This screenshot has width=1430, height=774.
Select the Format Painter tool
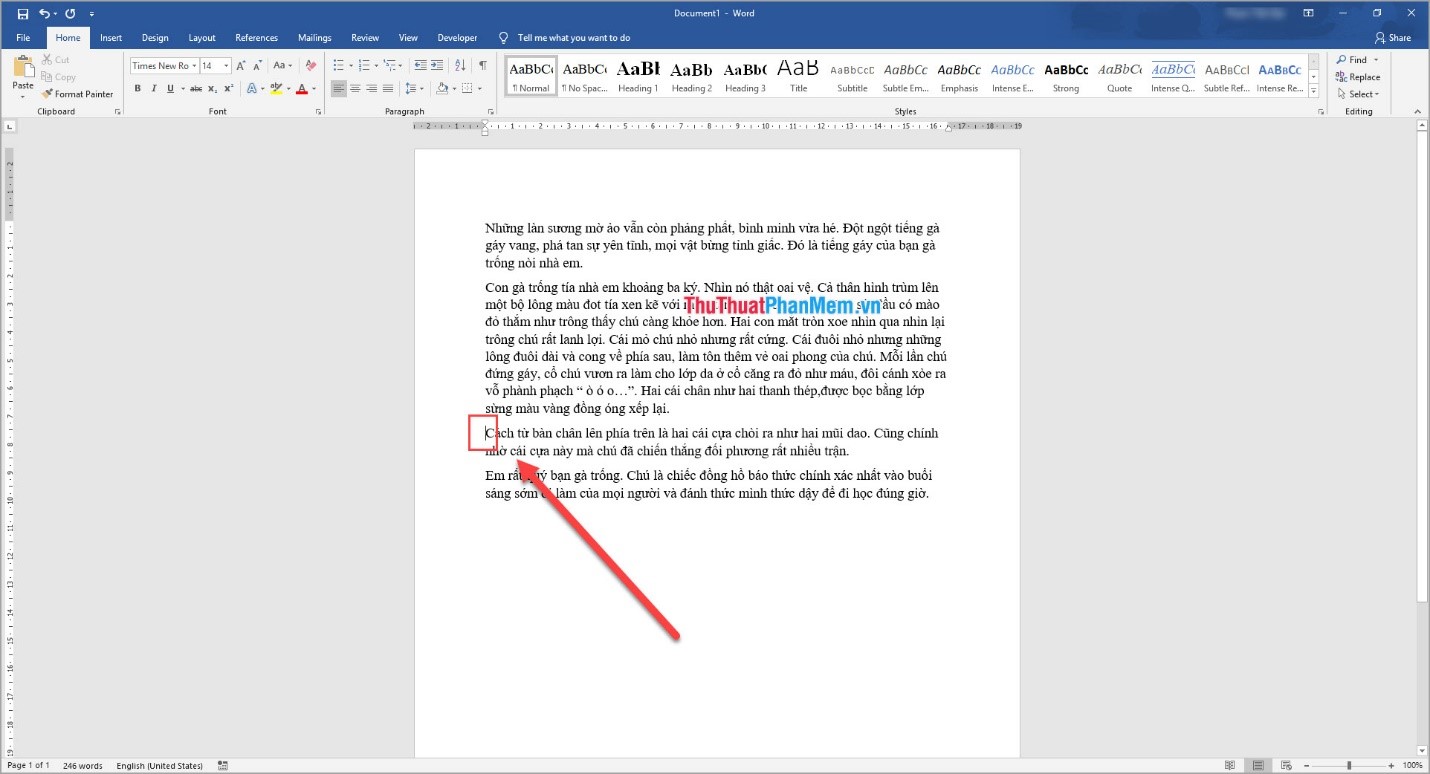click(x=79, y=94)
